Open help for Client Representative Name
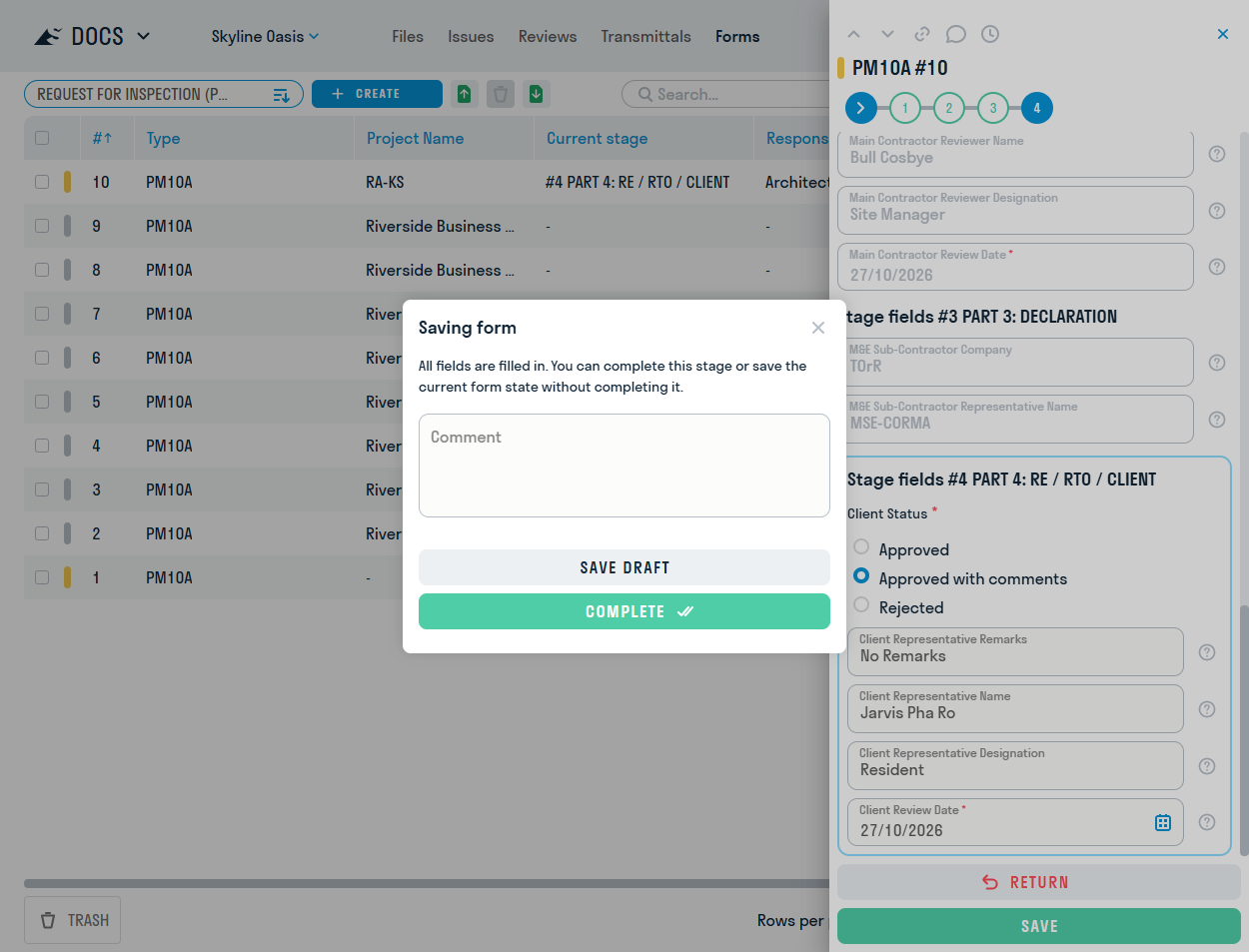 coord(1207,709)
